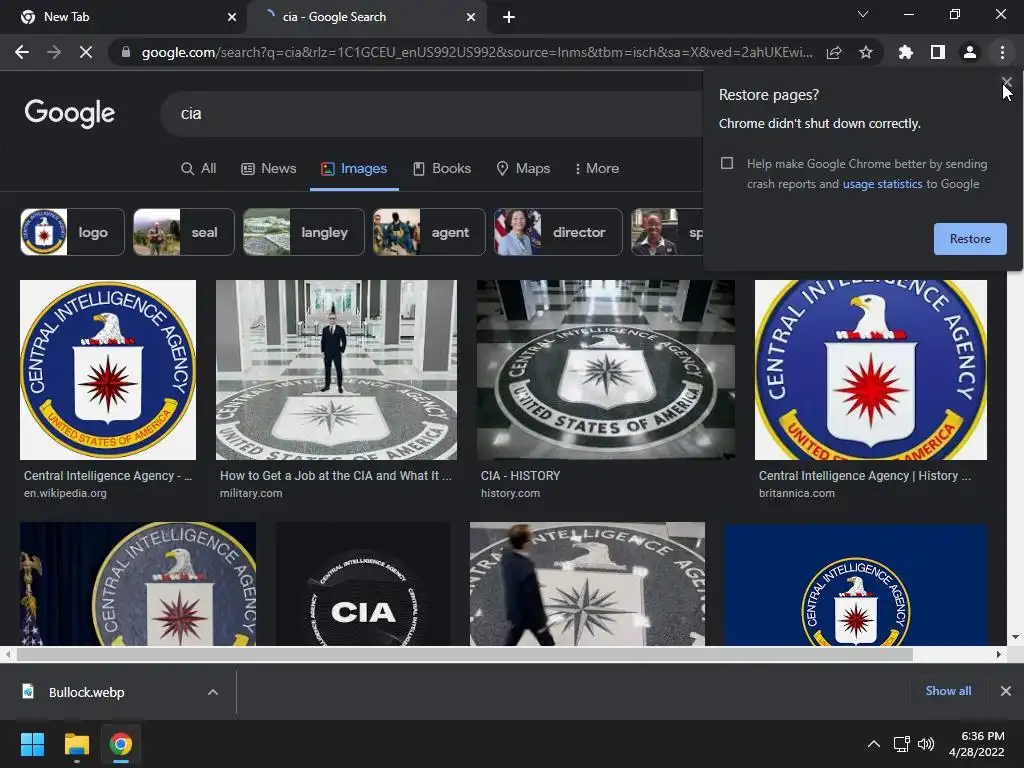This screenshot has height=768, width=1024.
Task: Click the search box containing cia
Action: (431, 114)
